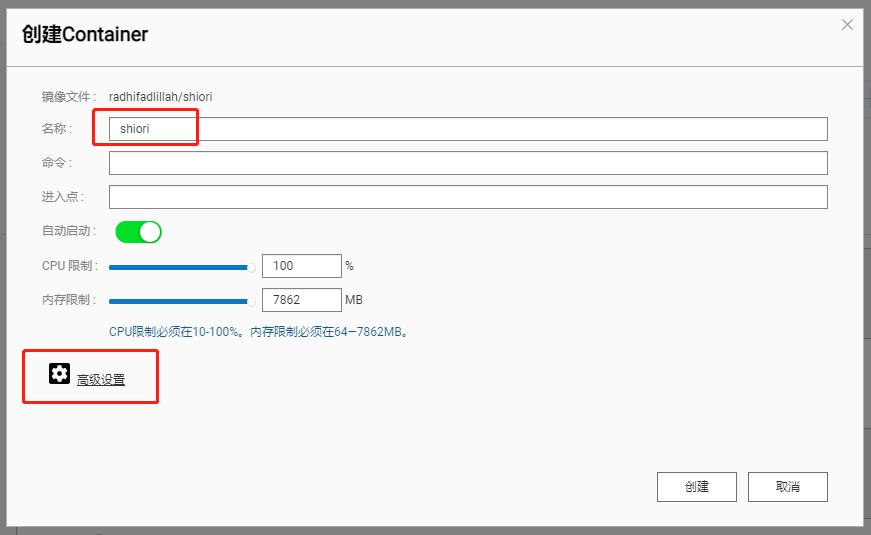871x535 pixels.
Task: Click the CPU 限制 slider
Action: [182, 267]
